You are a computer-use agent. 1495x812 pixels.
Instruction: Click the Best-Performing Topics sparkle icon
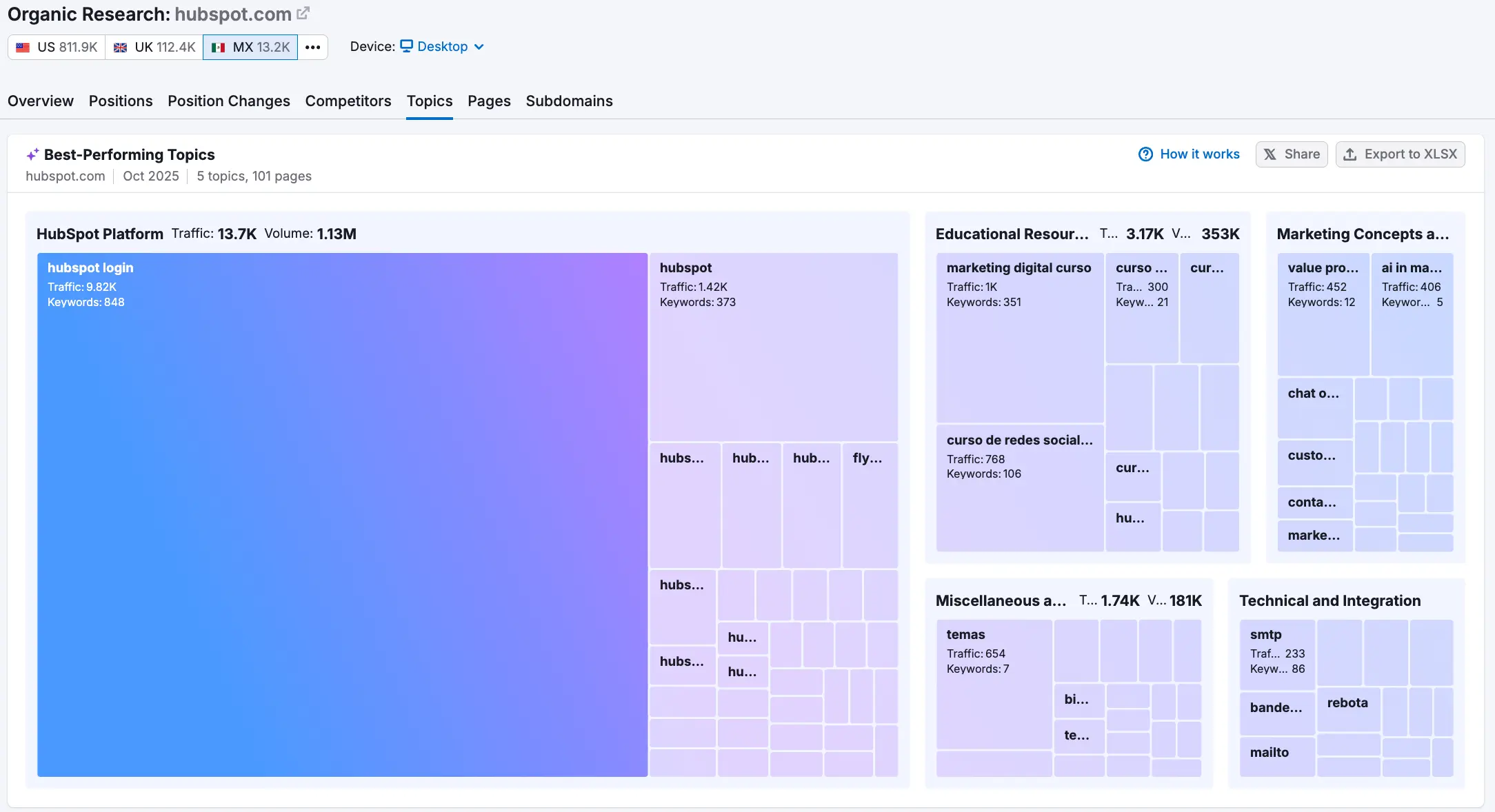[32, 154]
